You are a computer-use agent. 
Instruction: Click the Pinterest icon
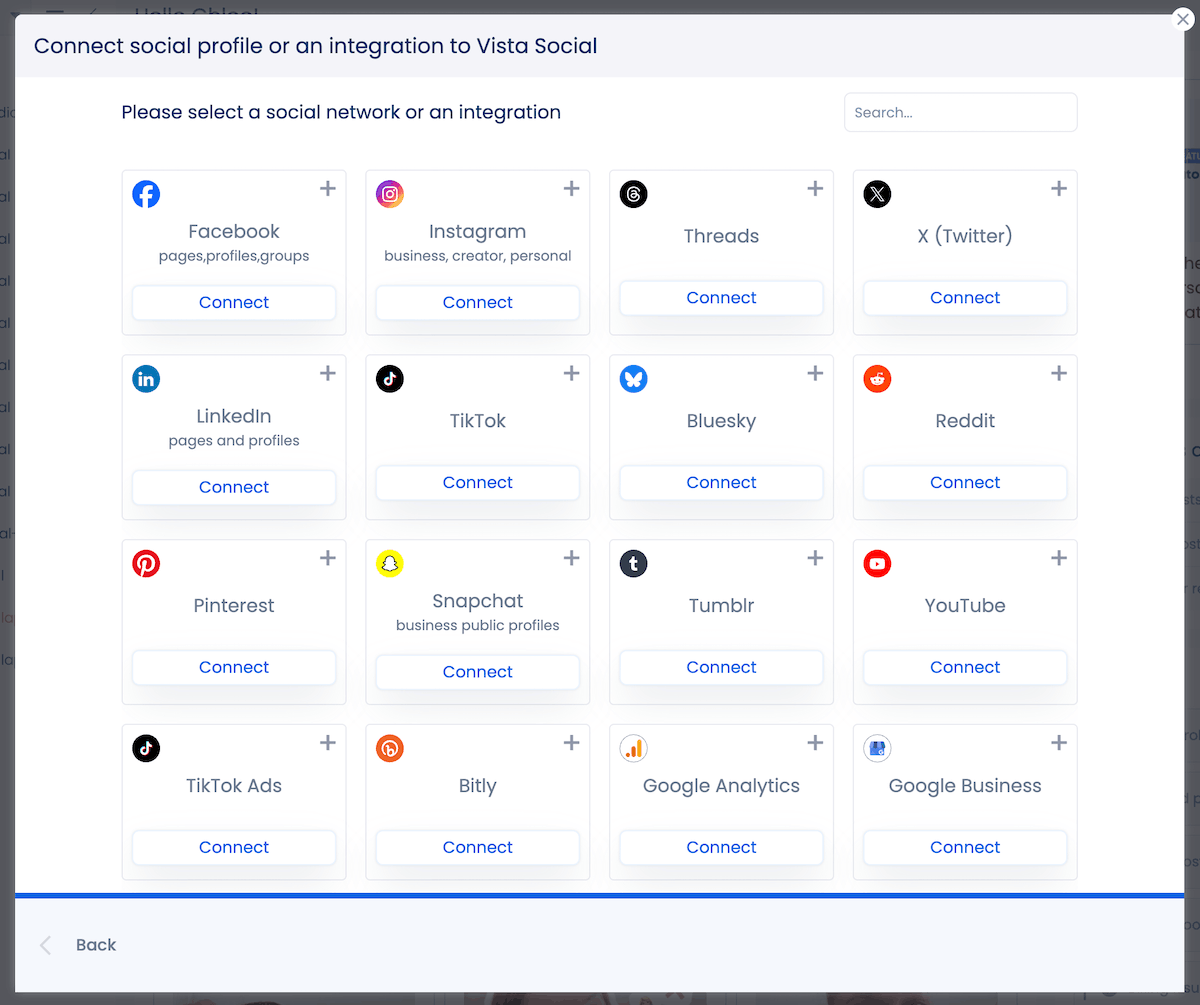(x=146, y=564)
